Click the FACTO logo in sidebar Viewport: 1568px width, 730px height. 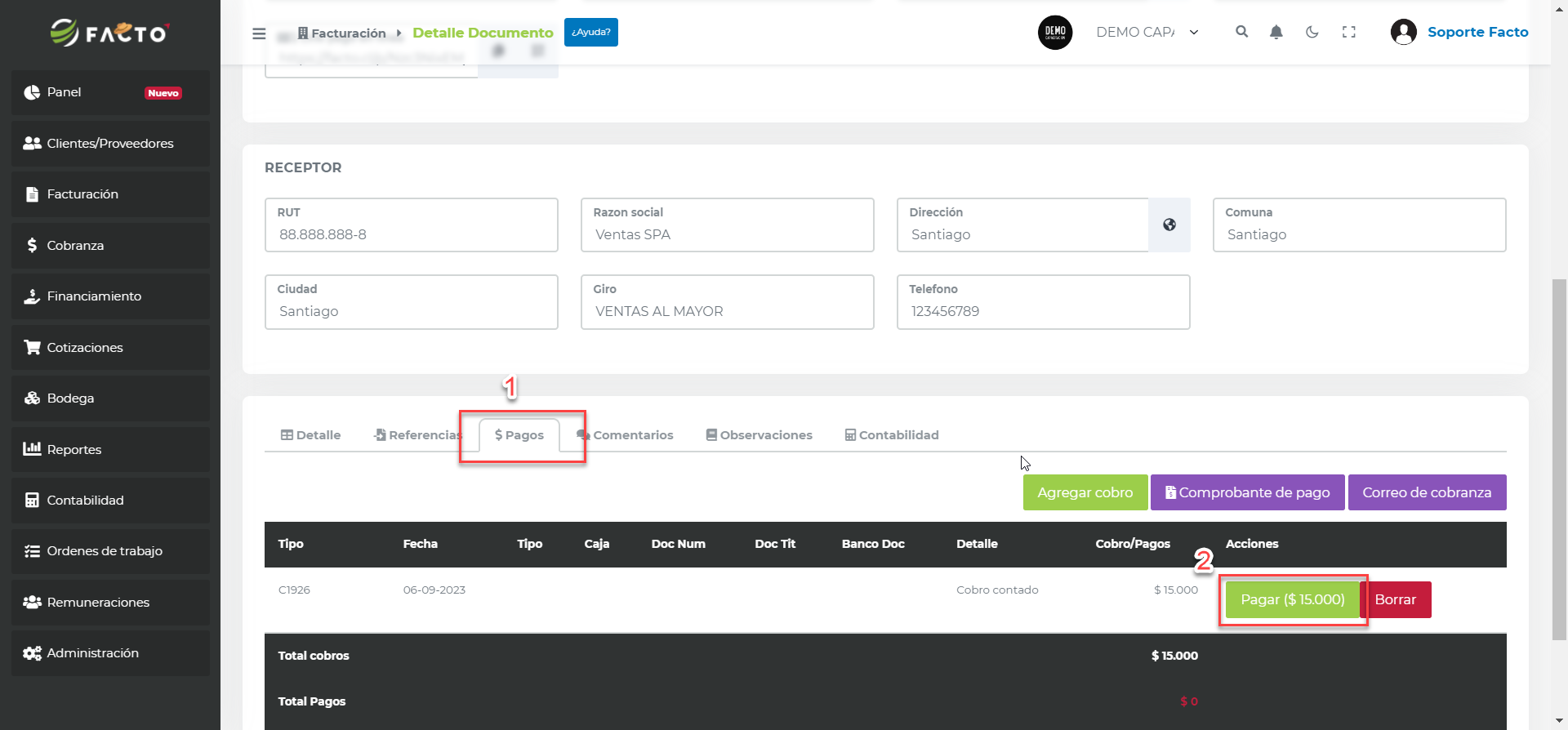tap(109, 33)
